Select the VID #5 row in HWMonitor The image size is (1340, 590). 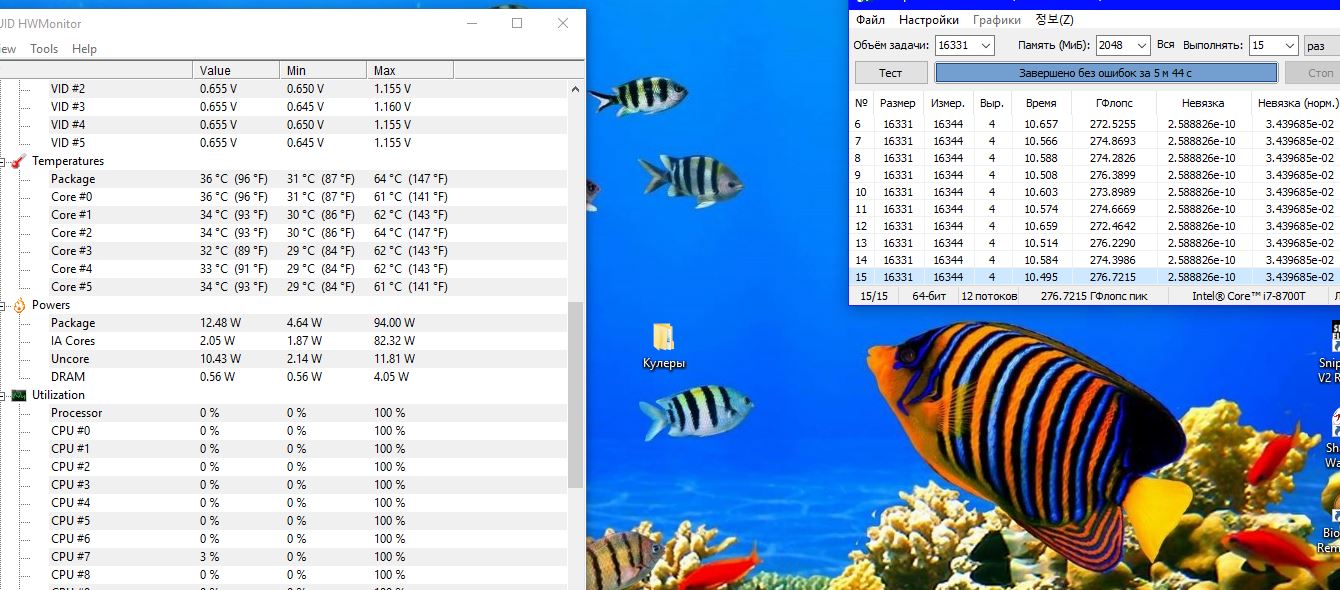[x=283, y=143]
